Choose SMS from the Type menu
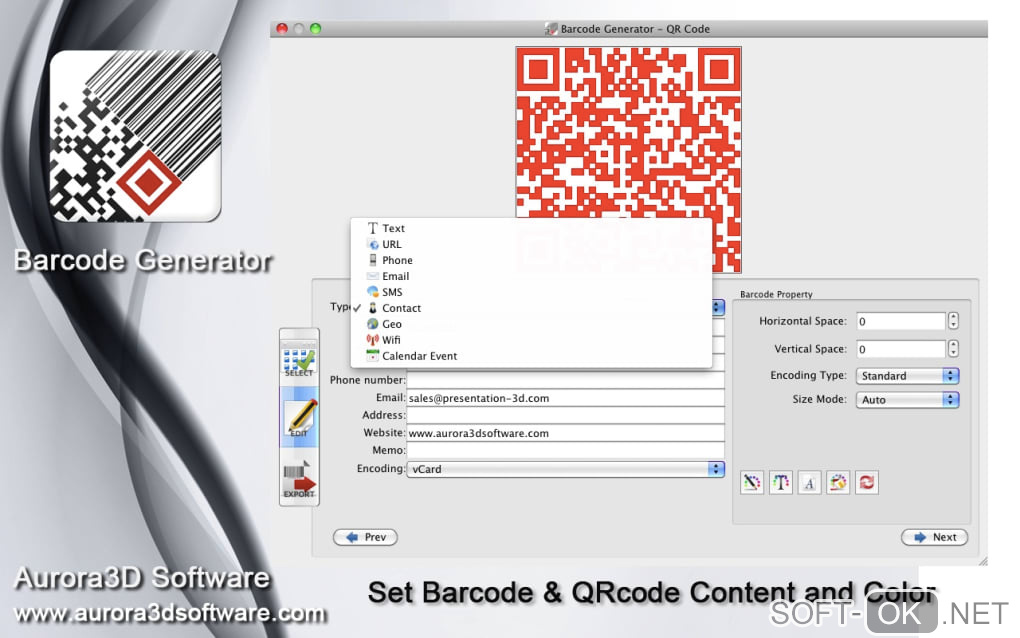Viewport: 1020px width, 638px height. coord(531,292)
